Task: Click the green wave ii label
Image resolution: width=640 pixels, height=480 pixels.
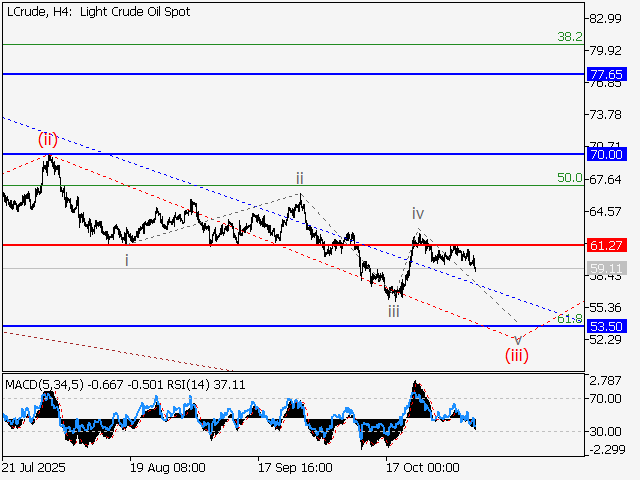Action: pyautogui.click(x=299, y=178)
